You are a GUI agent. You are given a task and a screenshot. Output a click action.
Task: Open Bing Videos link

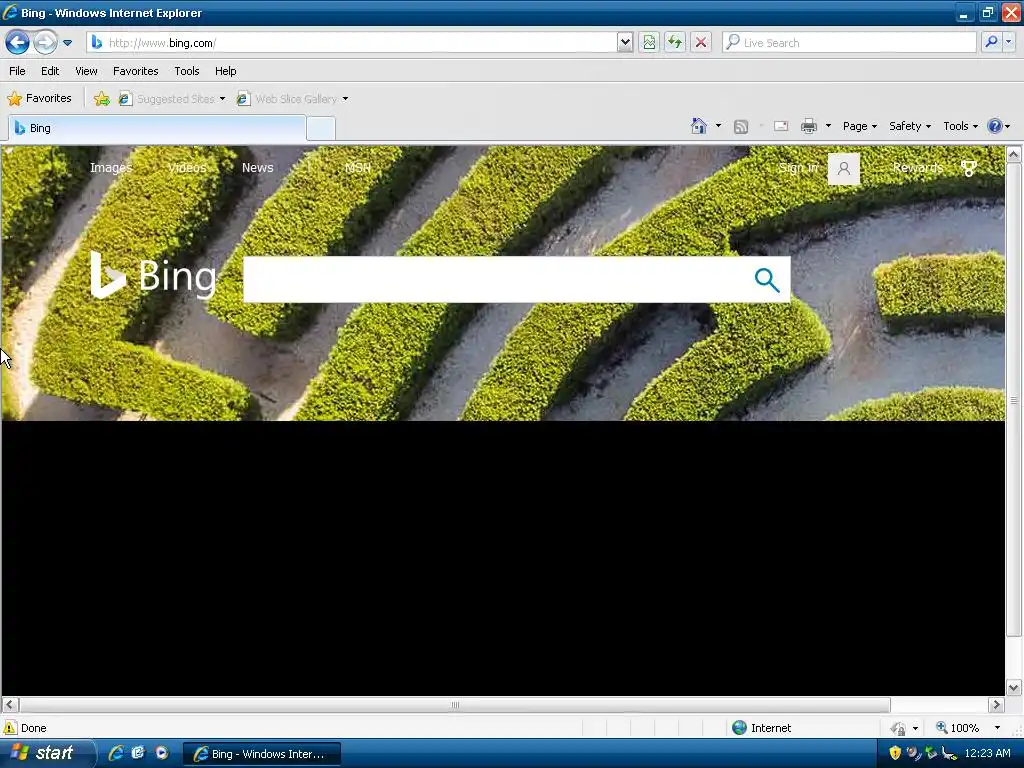coord(187,168)
